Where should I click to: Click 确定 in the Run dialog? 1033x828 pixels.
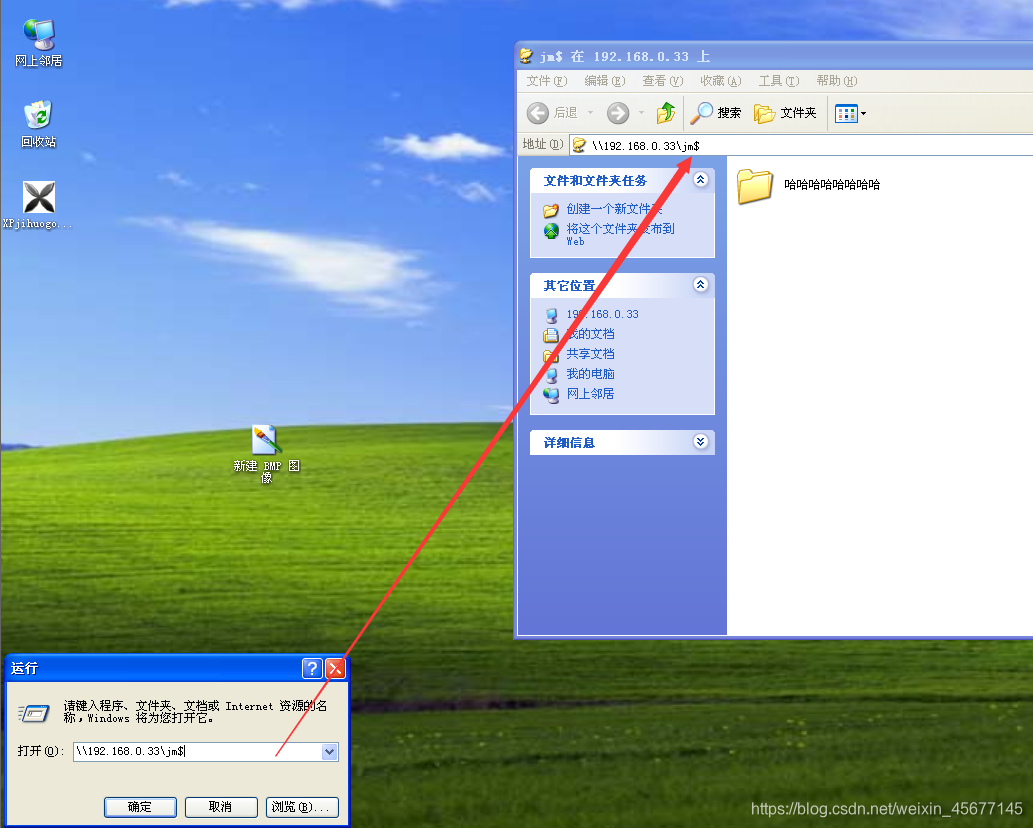(x=140, y=807)
